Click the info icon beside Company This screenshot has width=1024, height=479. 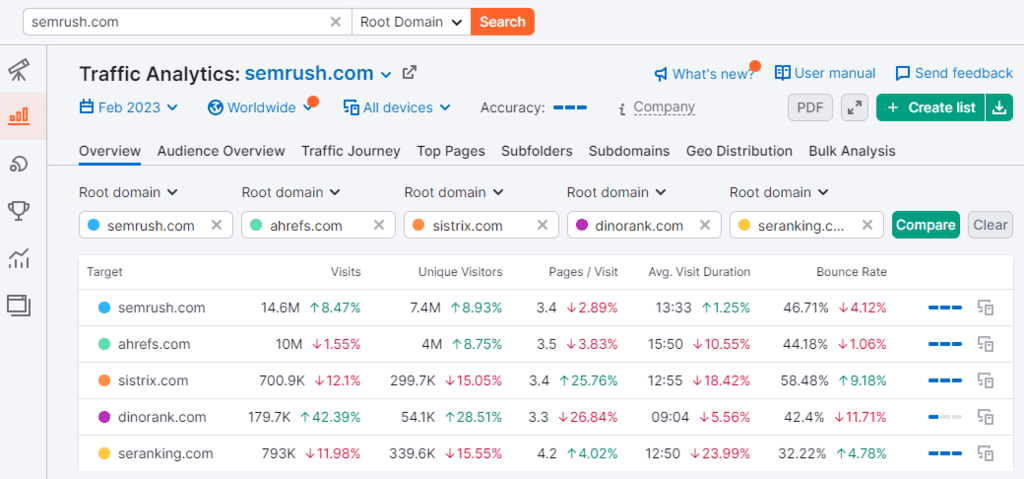[x=622, y=108]
